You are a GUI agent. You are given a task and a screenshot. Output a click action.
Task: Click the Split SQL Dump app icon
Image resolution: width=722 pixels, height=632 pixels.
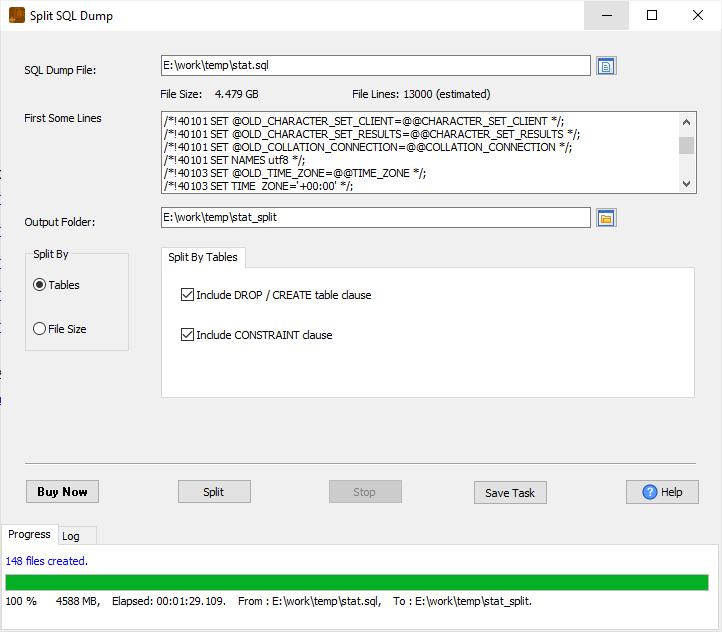16,16
